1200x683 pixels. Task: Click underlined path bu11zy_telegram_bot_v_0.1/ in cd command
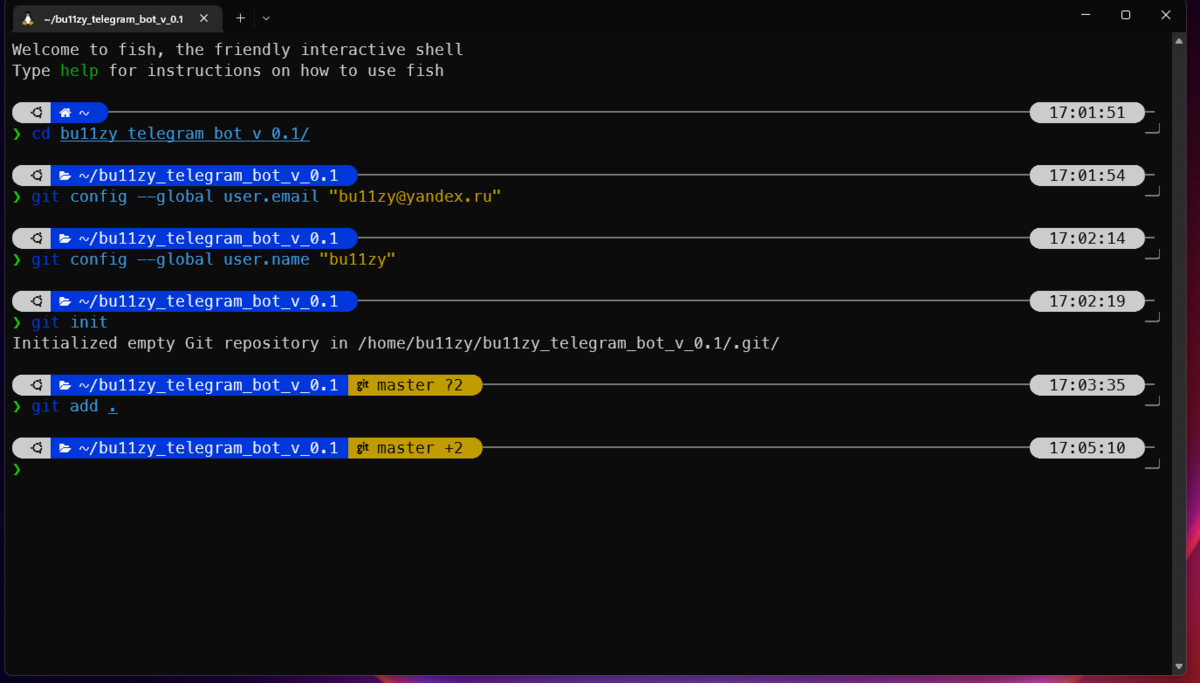pyautogui.click(x=185, y=134)
